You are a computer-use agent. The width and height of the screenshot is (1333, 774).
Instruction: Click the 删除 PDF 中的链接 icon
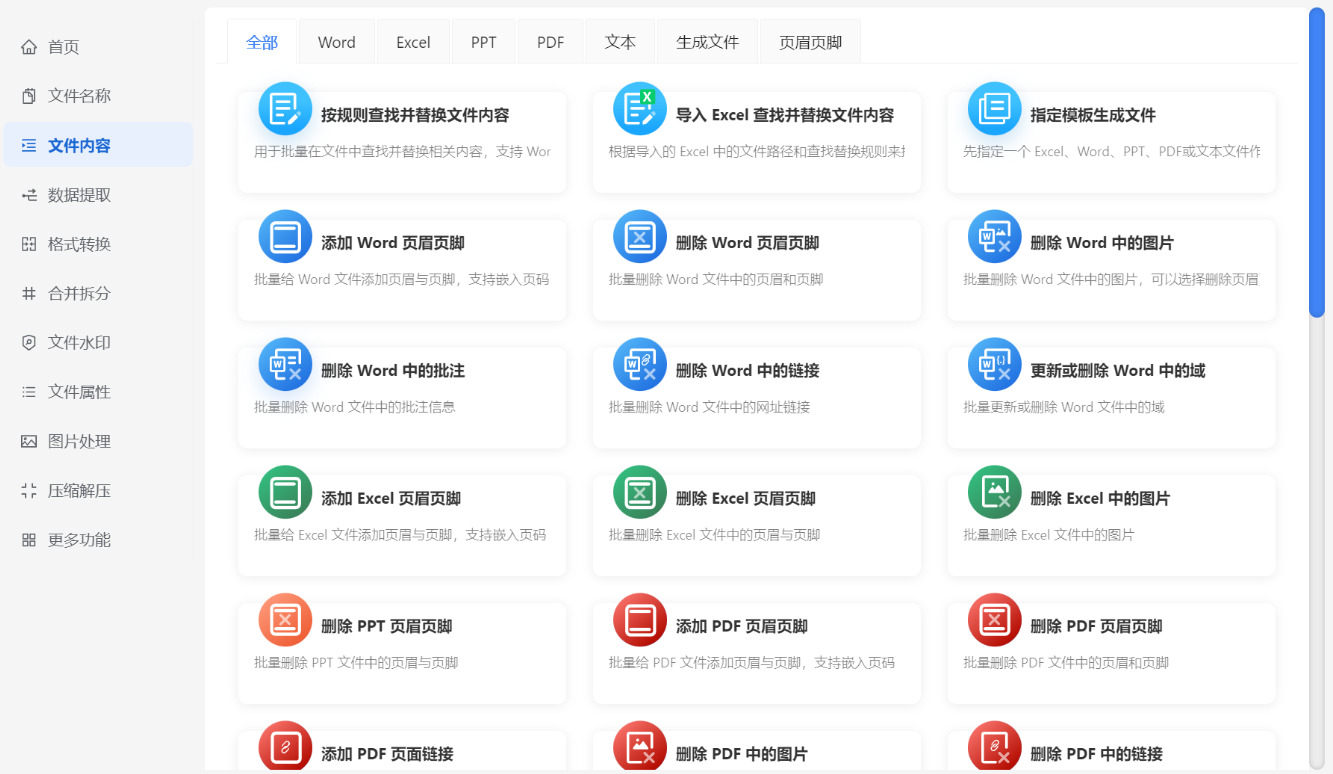click(x=995, y=747)
